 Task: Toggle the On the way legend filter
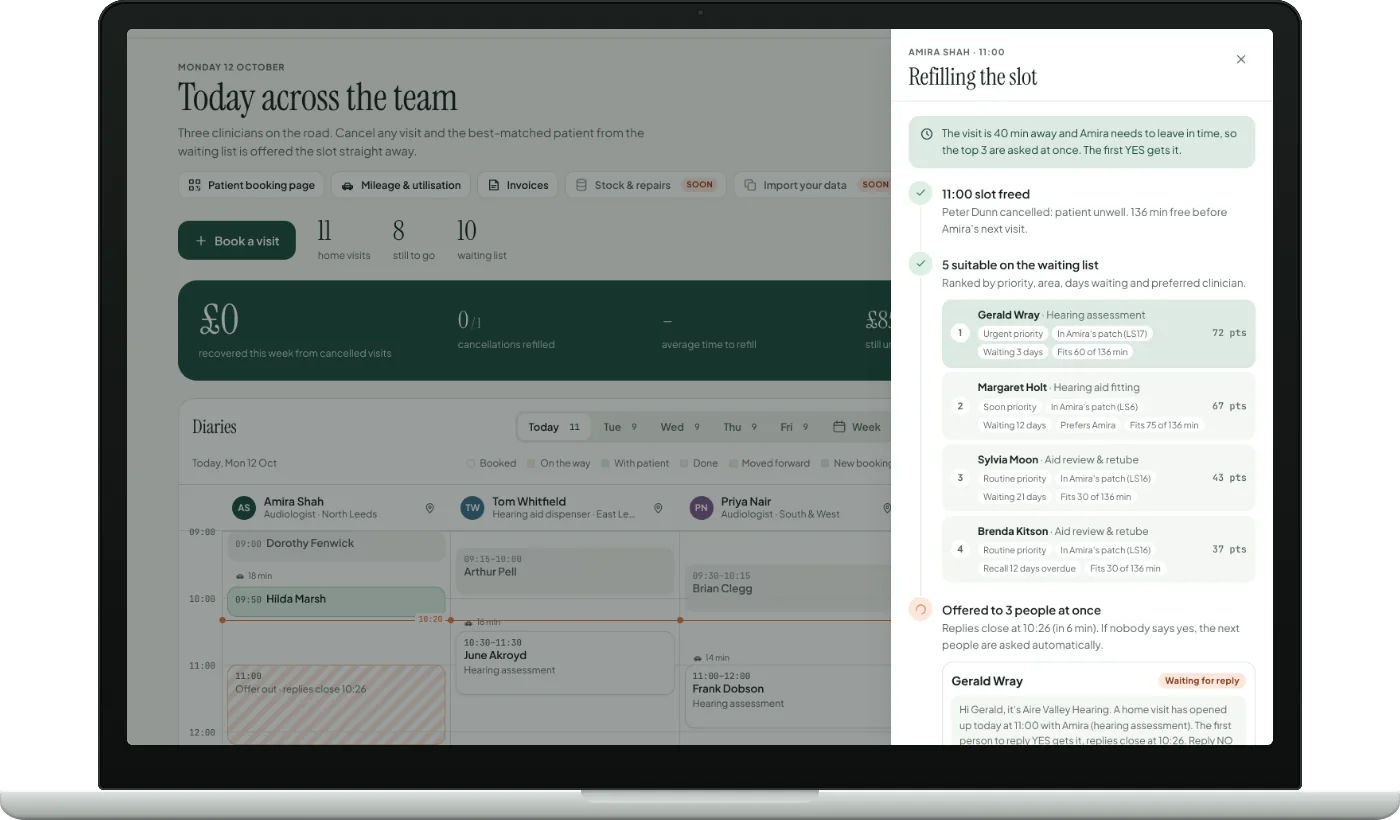[x=558, y=463]
